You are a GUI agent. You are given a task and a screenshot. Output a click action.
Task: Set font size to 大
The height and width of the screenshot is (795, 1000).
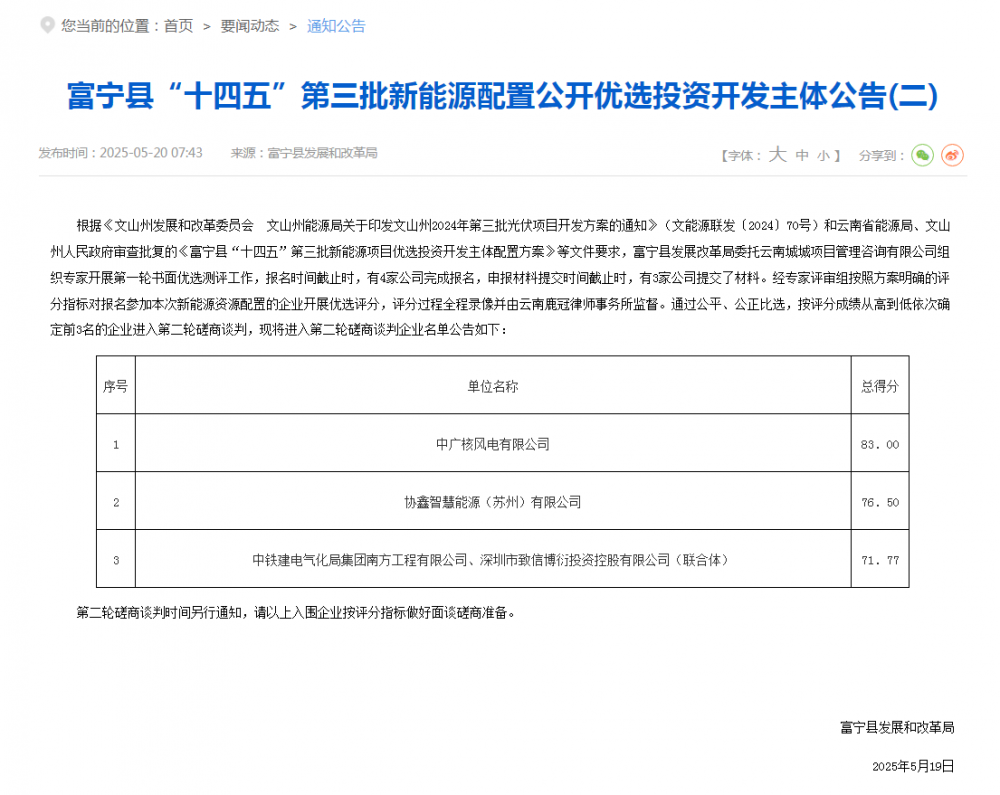777,154
